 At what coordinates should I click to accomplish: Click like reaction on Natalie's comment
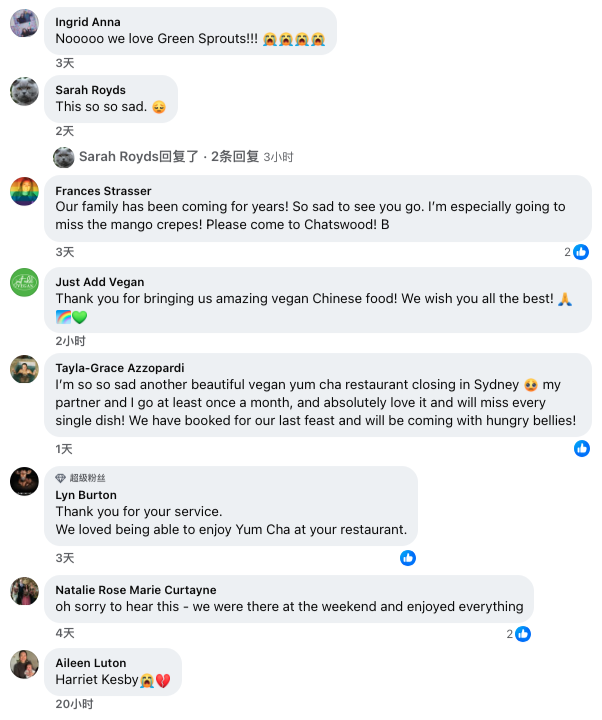[522, 634]
